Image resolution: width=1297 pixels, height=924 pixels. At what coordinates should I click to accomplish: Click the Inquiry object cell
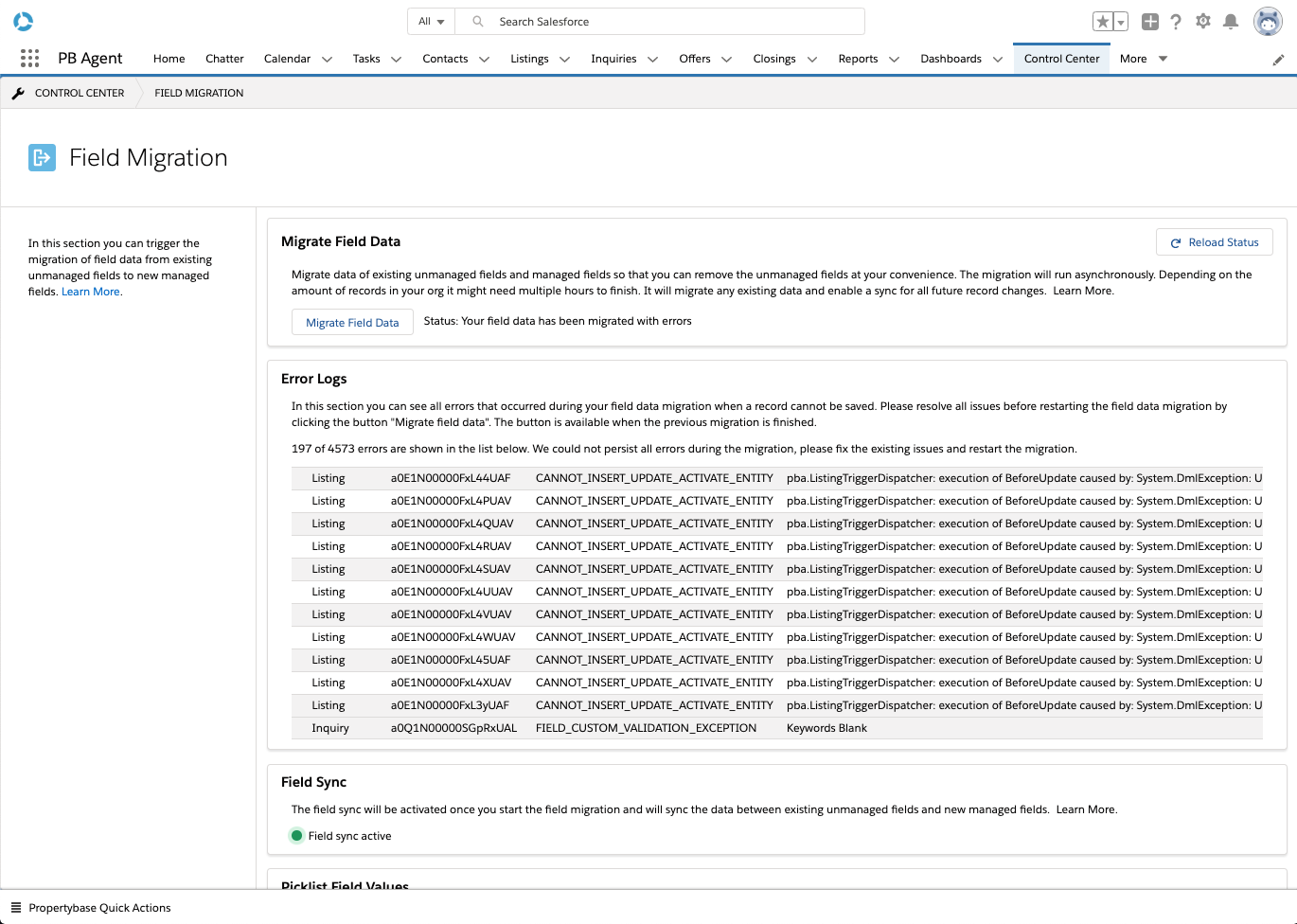330,728
